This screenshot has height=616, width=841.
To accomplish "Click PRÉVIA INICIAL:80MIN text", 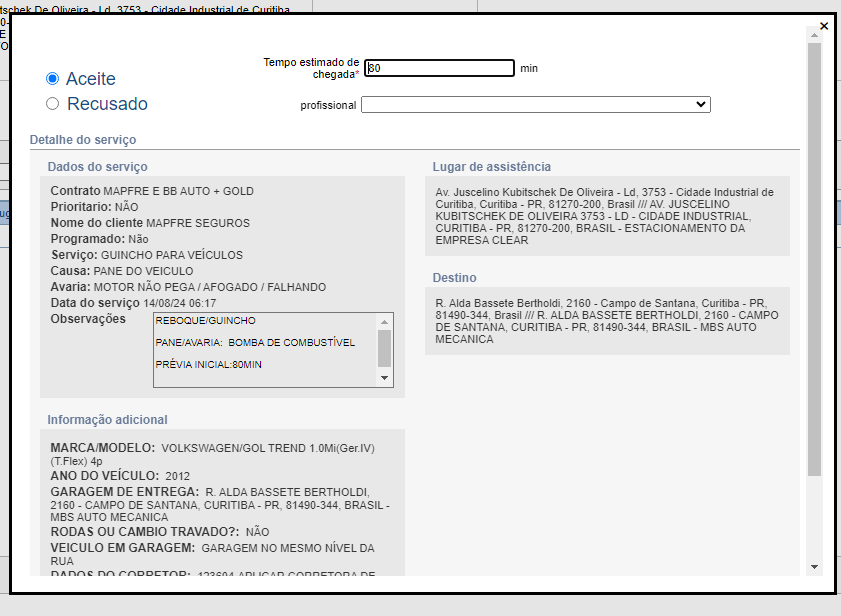I will pyautogui.click(x=209, y=364).
